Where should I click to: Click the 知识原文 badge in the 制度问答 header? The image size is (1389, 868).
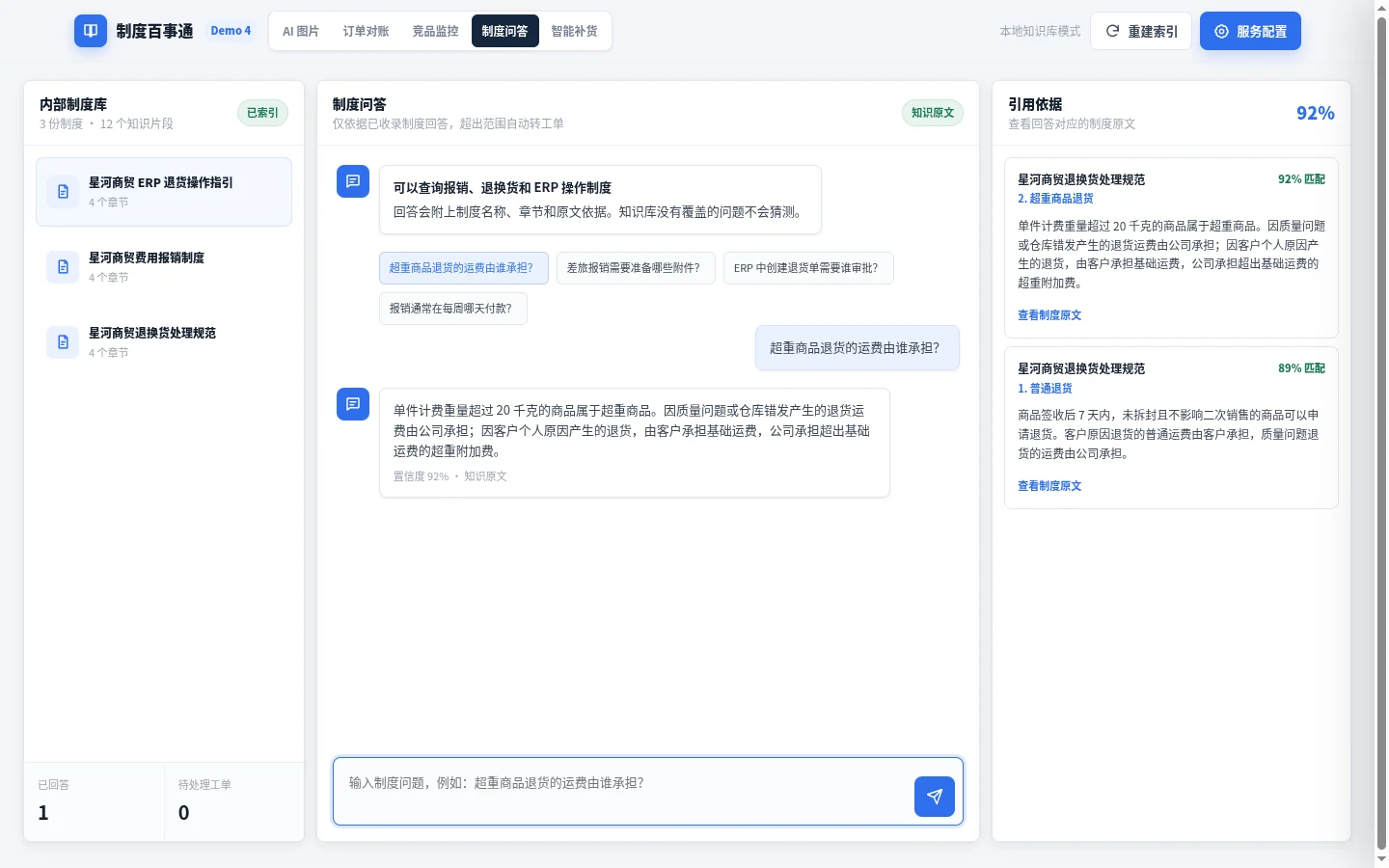pos(933,113)
